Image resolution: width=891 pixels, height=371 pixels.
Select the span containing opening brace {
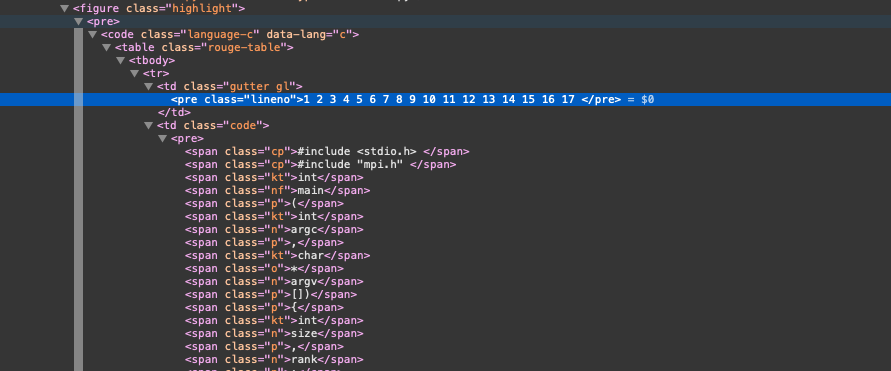[265, 307]
